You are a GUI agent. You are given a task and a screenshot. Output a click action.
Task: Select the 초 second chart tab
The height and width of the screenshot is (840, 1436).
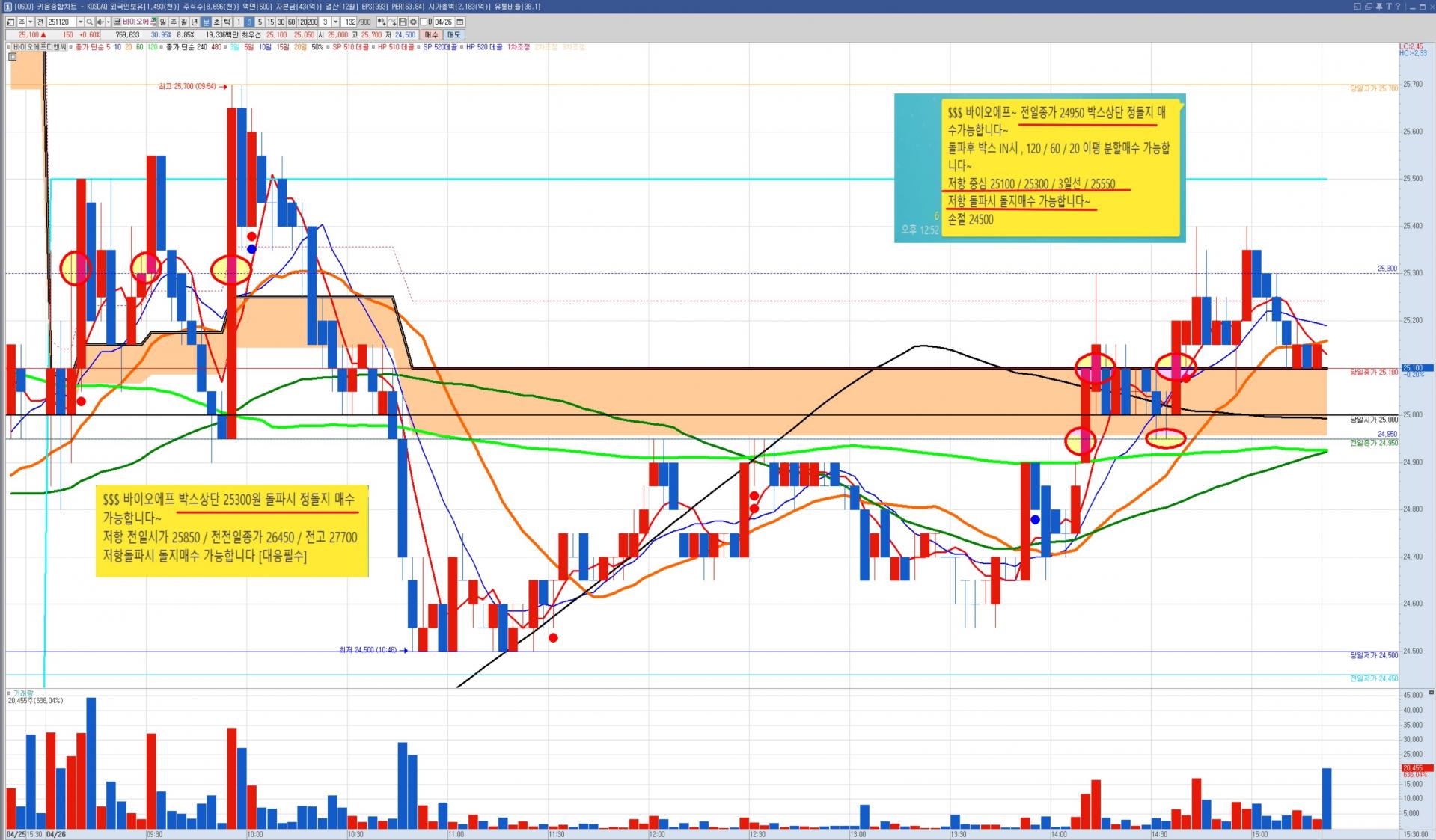(x=217, y=22)
